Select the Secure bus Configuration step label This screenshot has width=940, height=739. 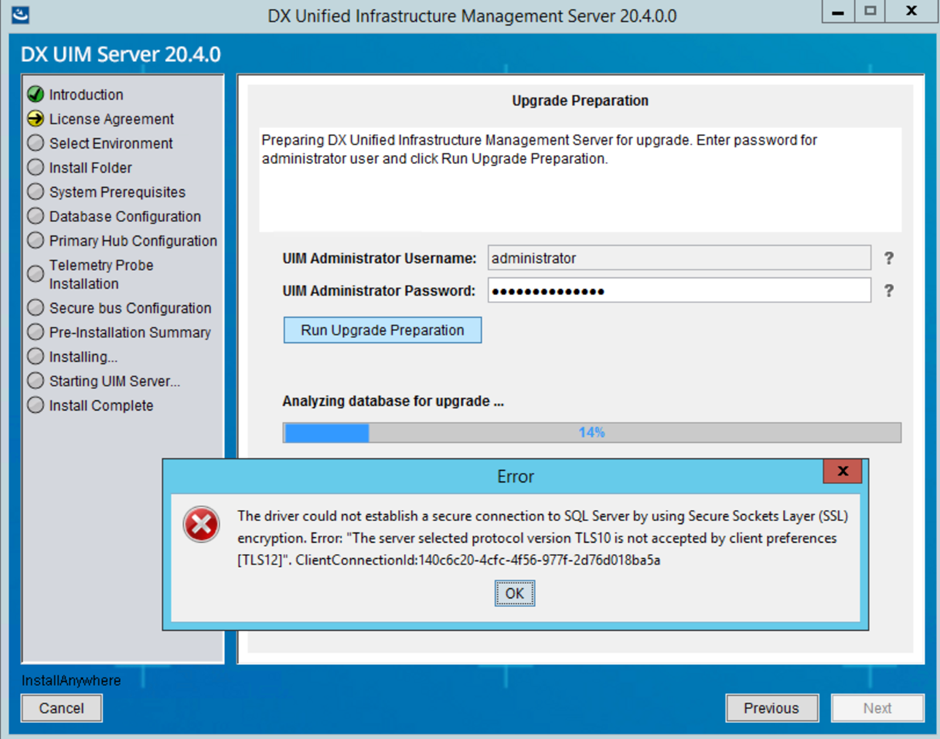[x=130, y=308]
